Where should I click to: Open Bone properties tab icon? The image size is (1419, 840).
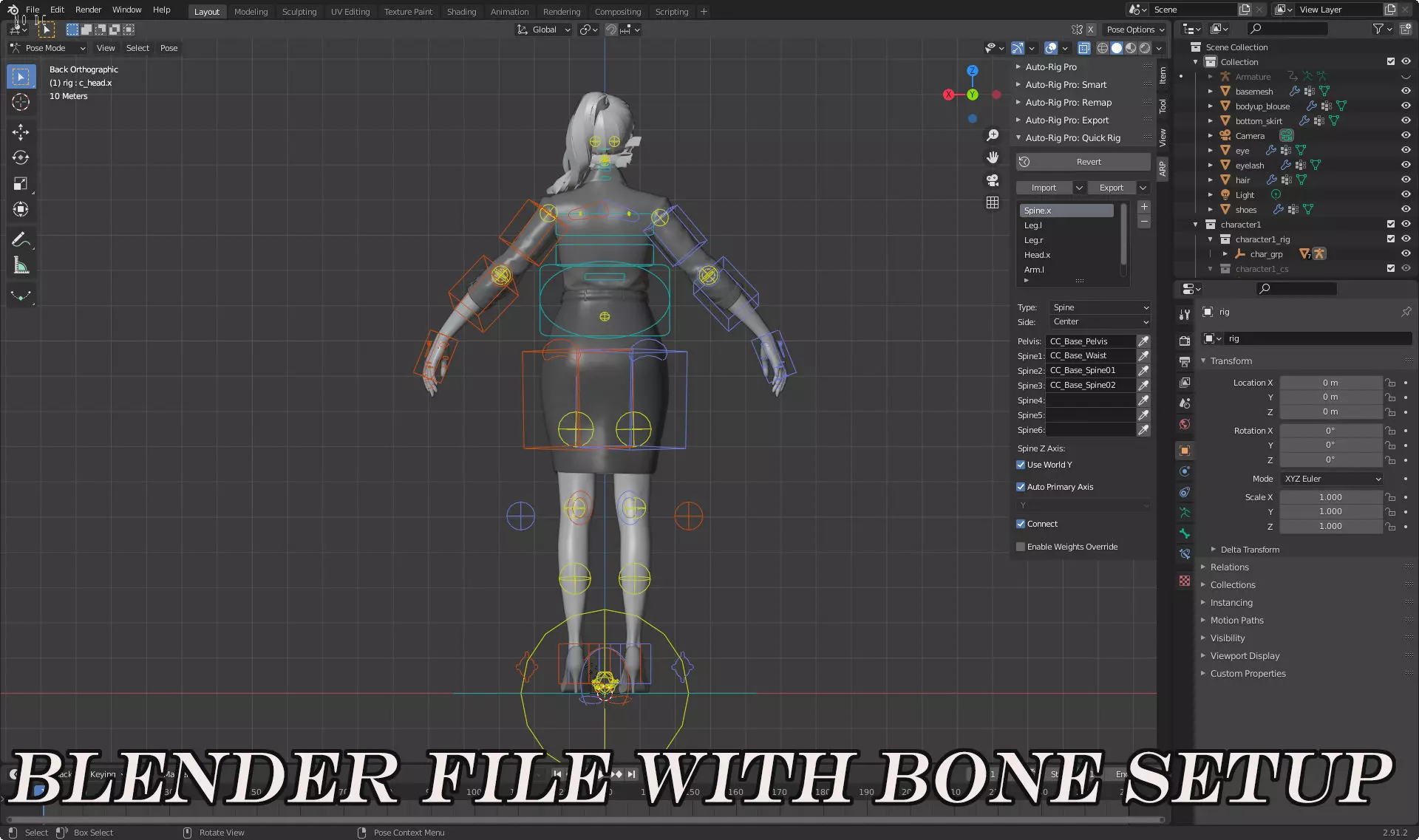(1185, 533)
